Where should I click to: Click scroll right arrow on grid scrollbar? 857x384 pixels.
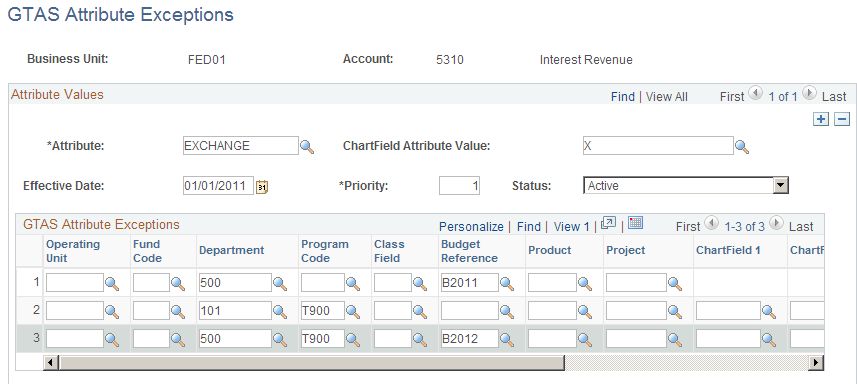point(817,362)
